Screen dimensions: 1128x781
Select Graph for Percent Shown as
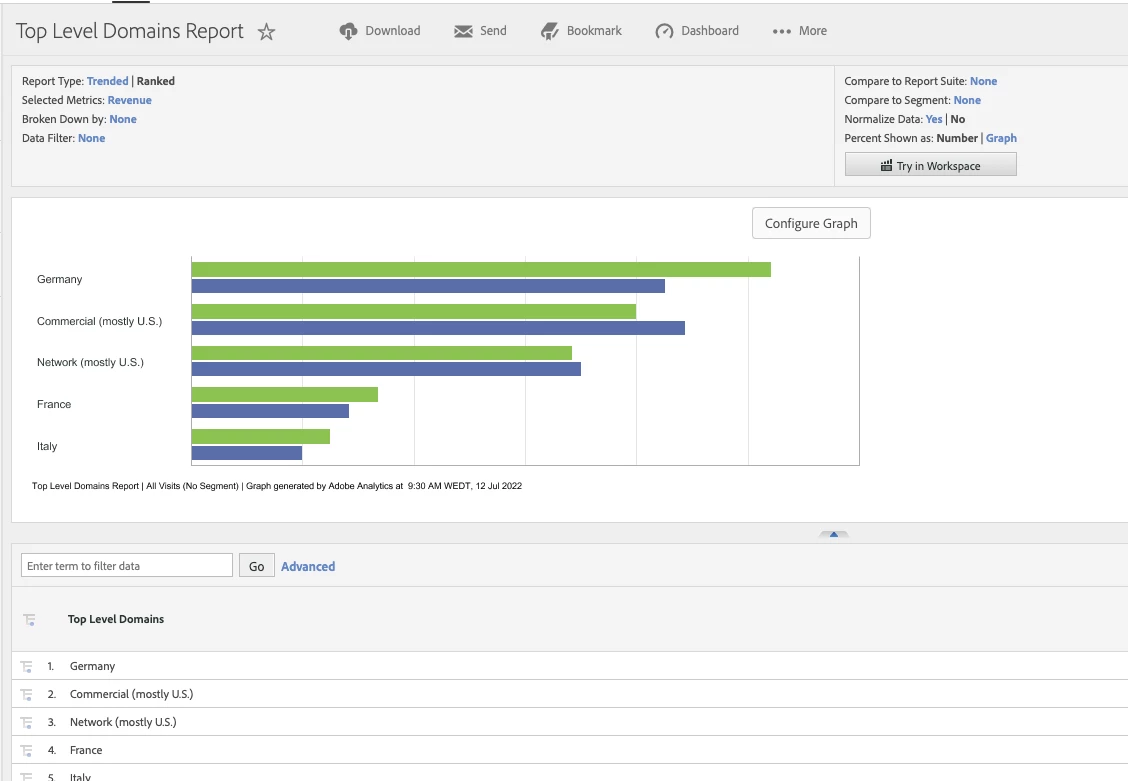pyautogui.click(x=1001, y=138)
